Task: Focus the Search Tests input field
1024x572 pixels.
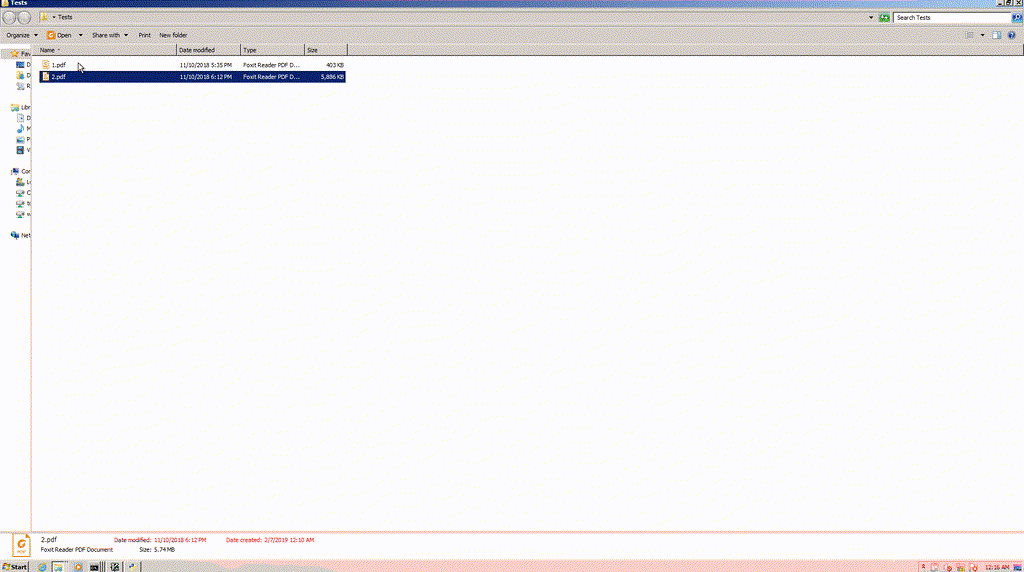Action: coord(952,18)
